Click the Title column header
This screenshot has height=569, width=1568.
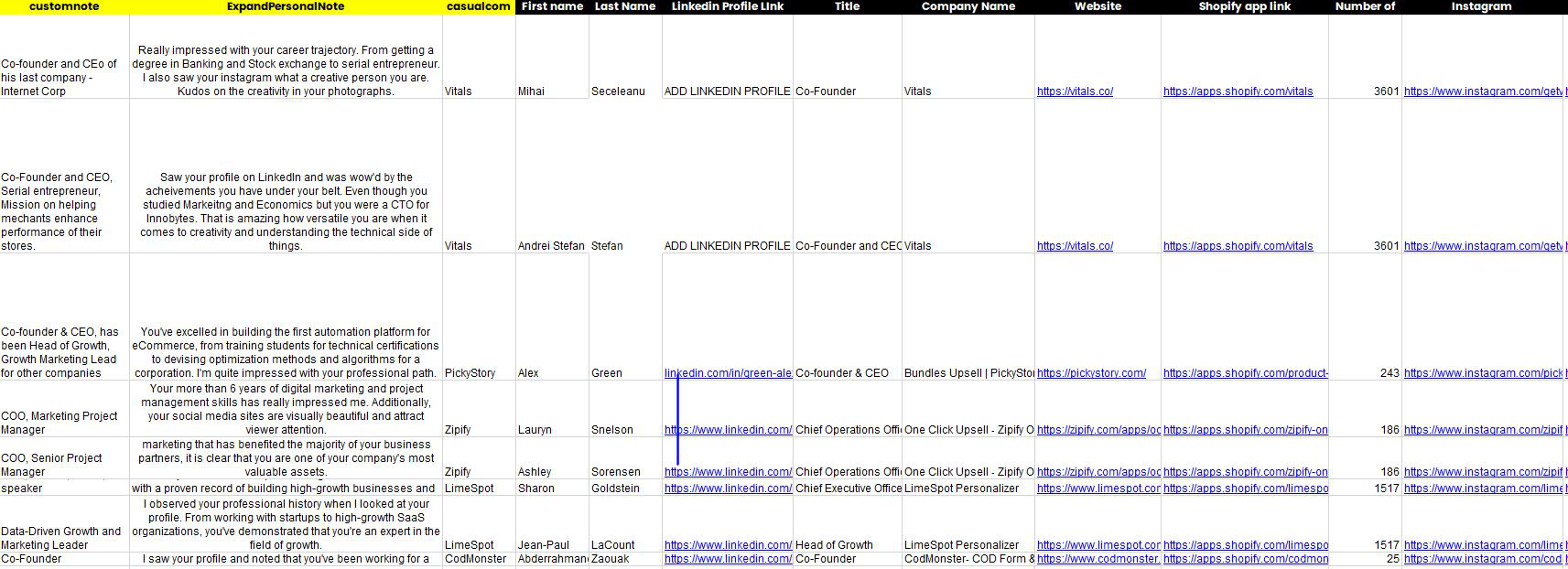pos(848,6)
